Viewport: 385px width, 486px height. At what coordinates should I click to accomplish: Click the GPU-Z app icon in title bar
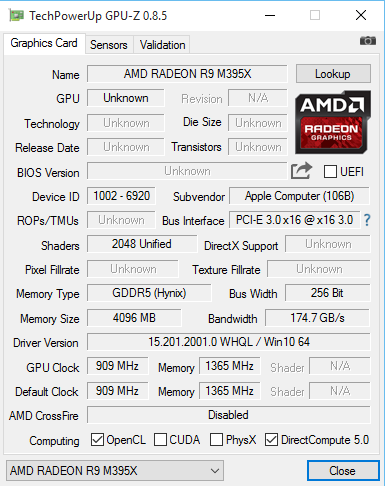tap(16, 16)
